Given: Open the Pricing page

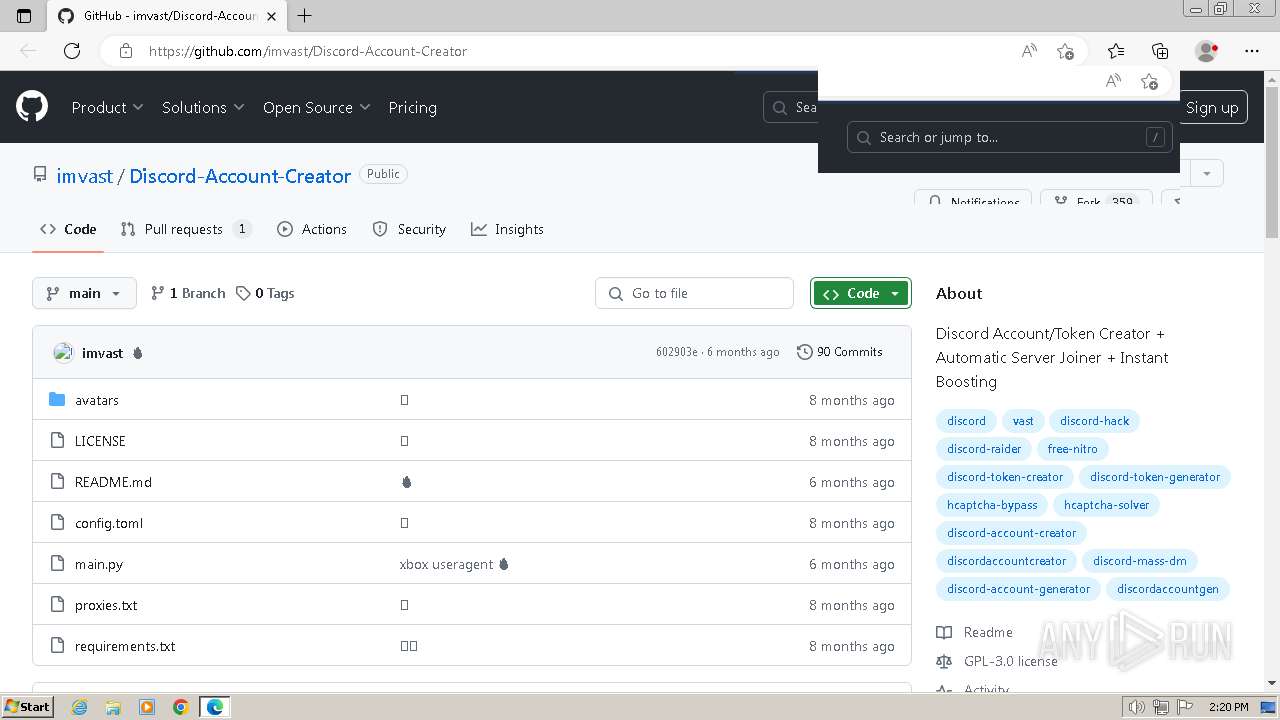Looking at the screenshot, I should point(412,107).
